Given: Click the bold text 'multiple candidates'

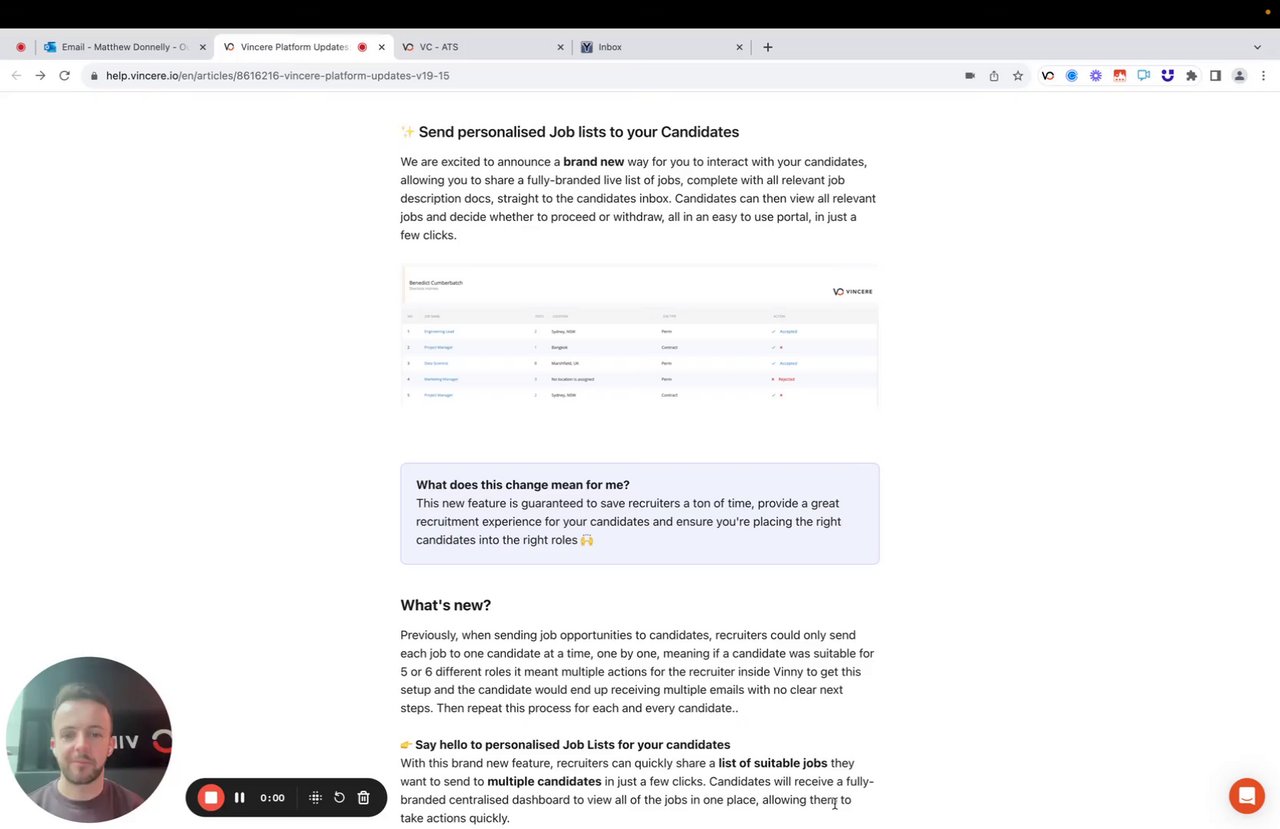Looking at the screenshot, I should [x=544, y=781].
